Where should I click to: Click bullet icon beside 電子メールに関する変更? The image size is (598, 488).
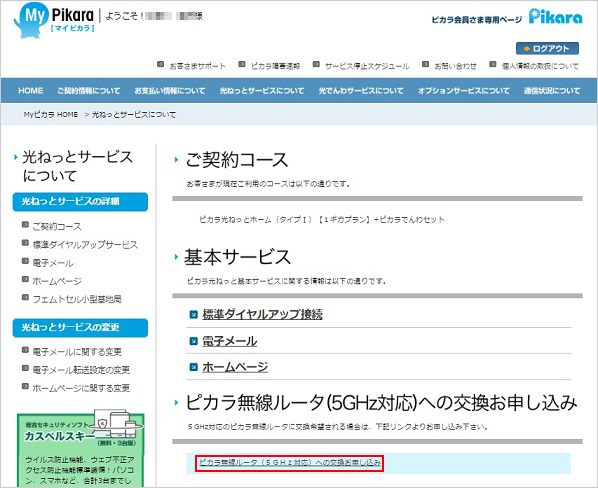25,350
